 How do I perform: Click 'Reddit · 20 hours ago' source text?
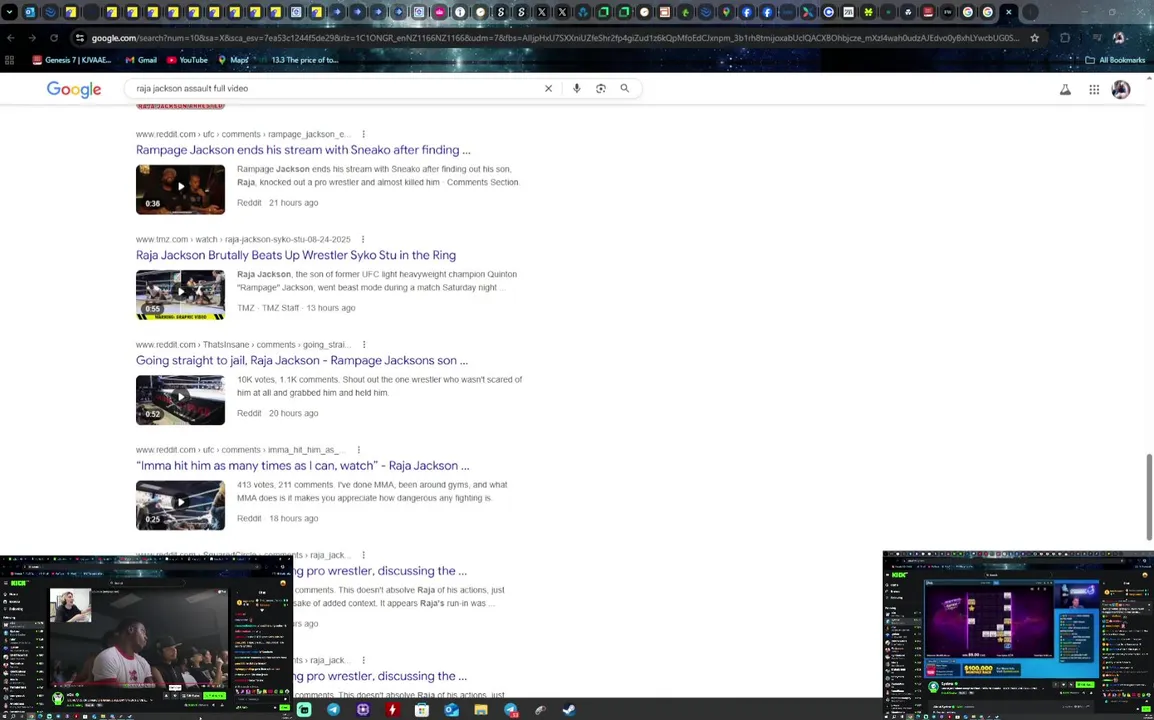277,414
